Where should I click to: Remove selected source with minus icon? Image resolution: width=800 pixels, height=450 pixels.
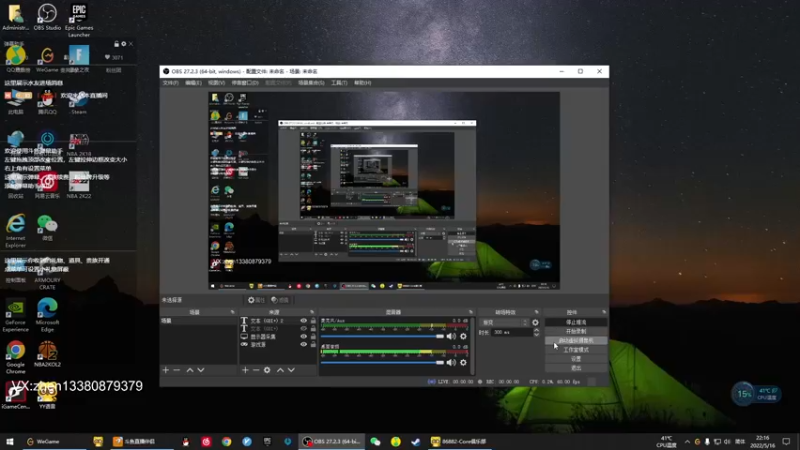[x=256, y=370]
